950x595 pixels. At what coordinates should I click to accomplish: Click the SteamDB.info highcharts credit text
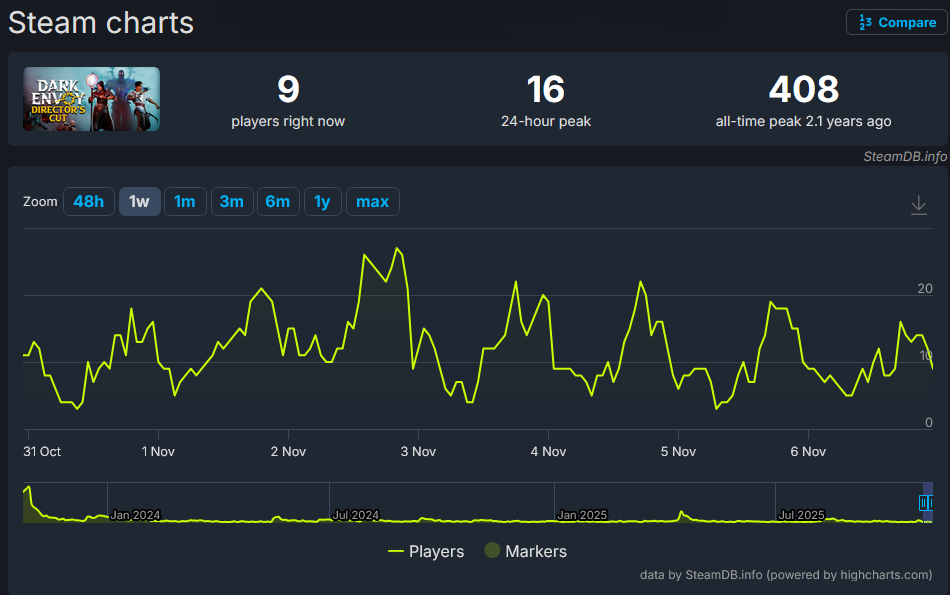[x=786, y=575]
